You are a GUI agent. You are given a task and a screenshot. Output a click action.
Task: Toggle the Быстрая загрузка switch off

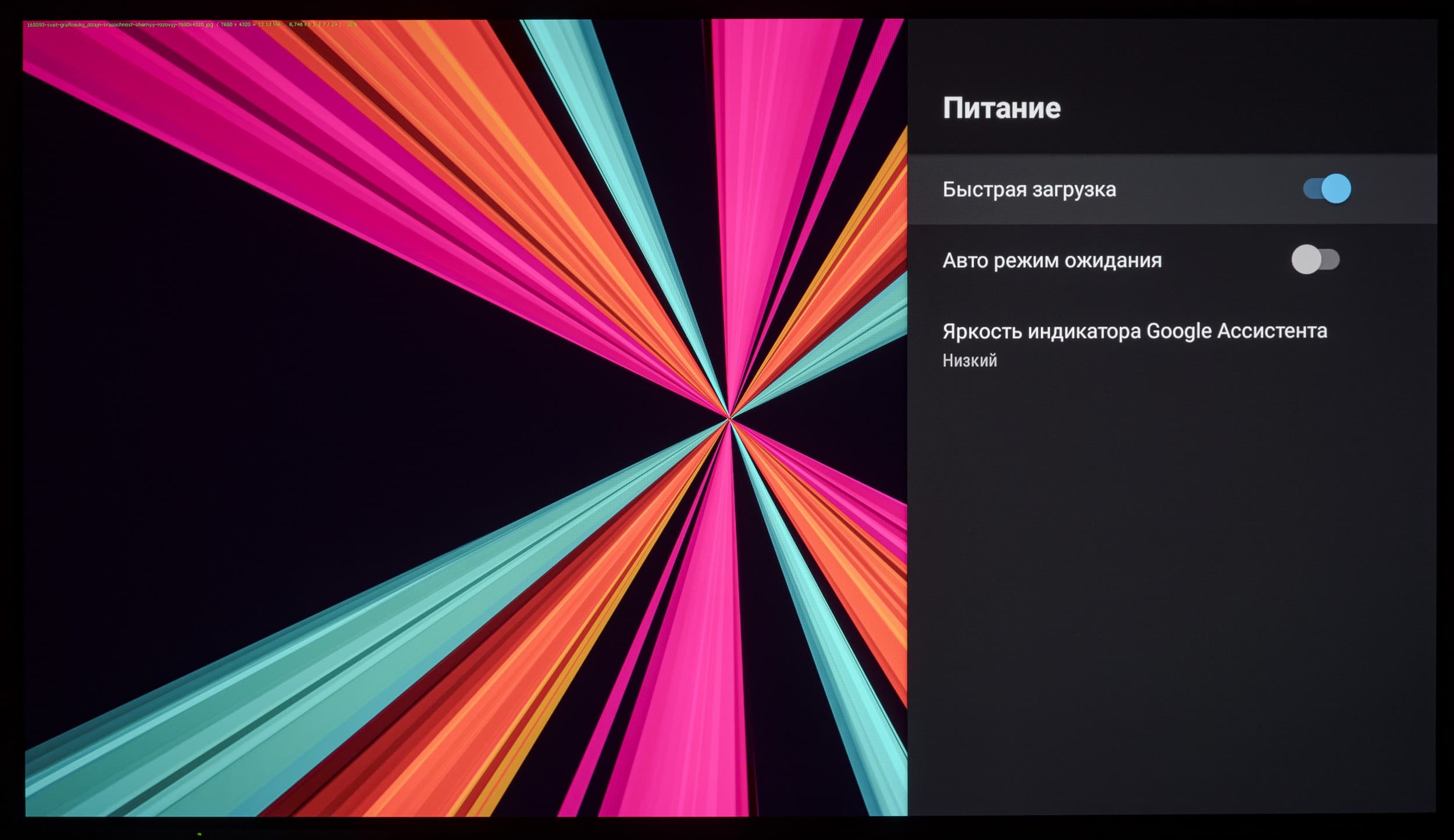click(x=1327, y=188)
